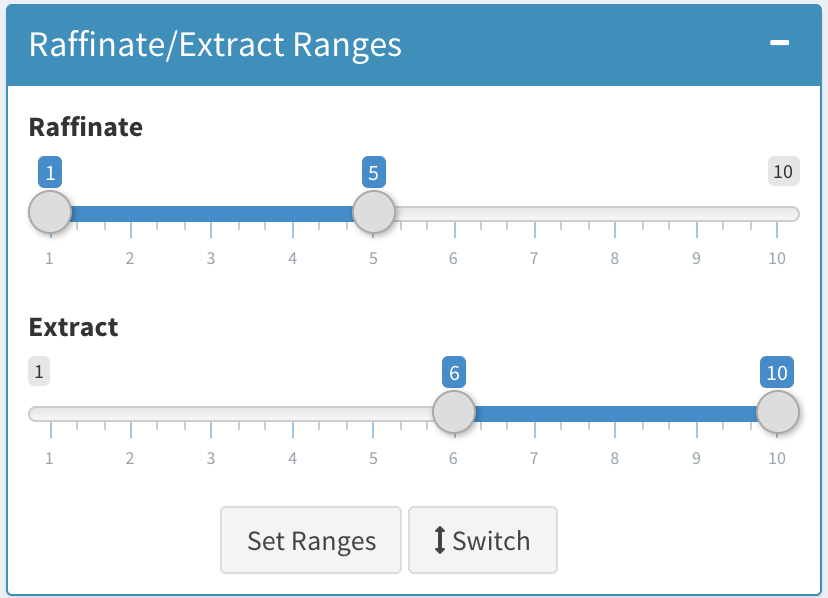828x598 pixels.
Task: Select the right handle of the Extract slider
Action: point(777,412)
